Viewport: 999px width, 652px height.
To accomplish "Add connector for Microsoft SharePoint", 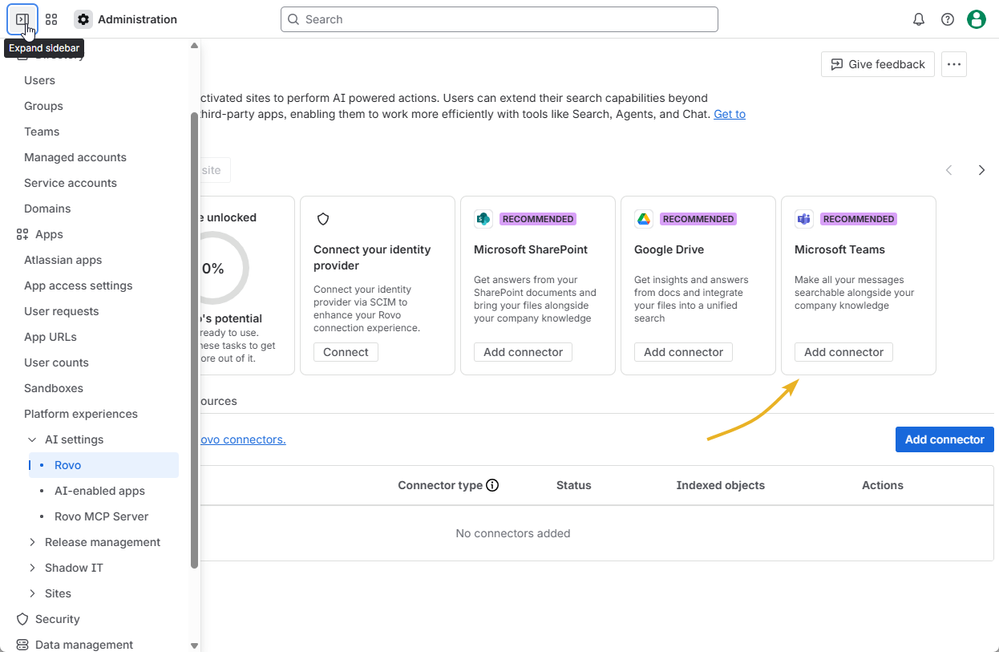I will coord(523,352).
